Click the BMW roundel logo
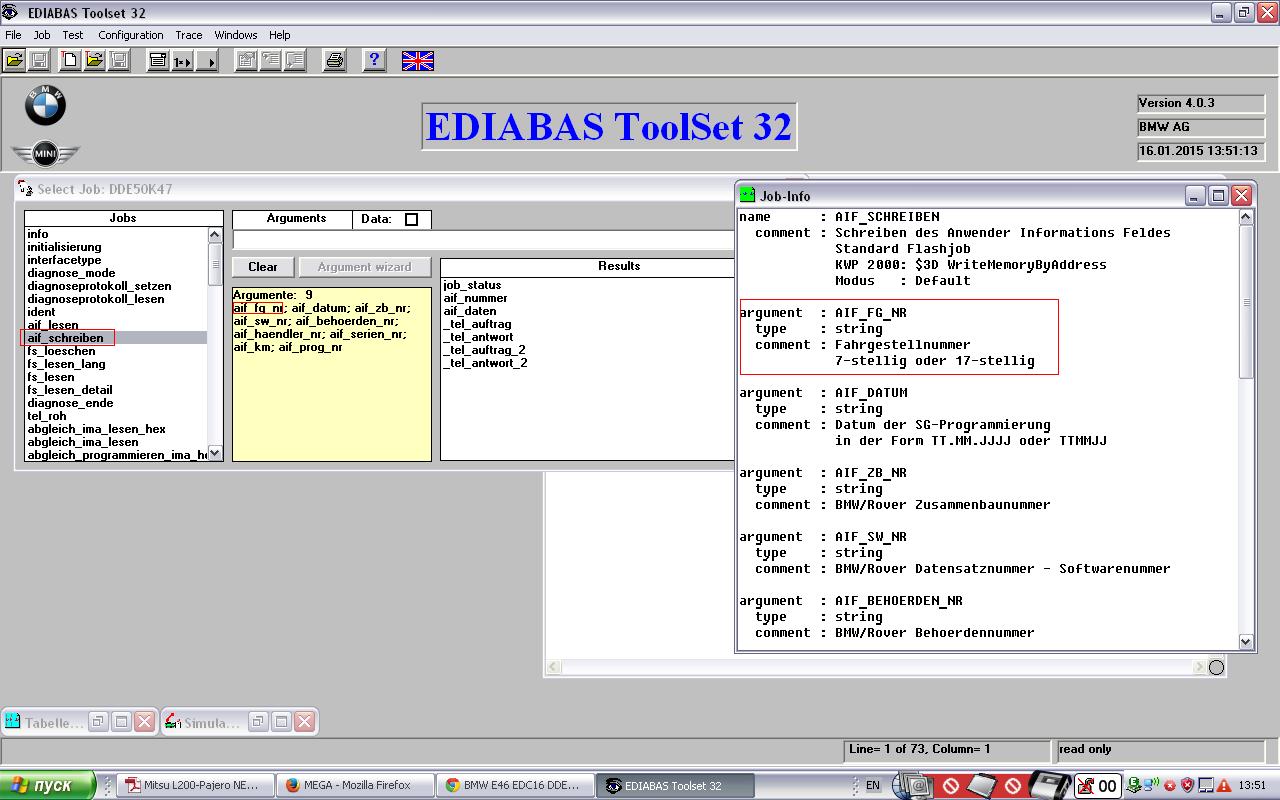This screenshot has width=1280, height=800. pos(45,106)
